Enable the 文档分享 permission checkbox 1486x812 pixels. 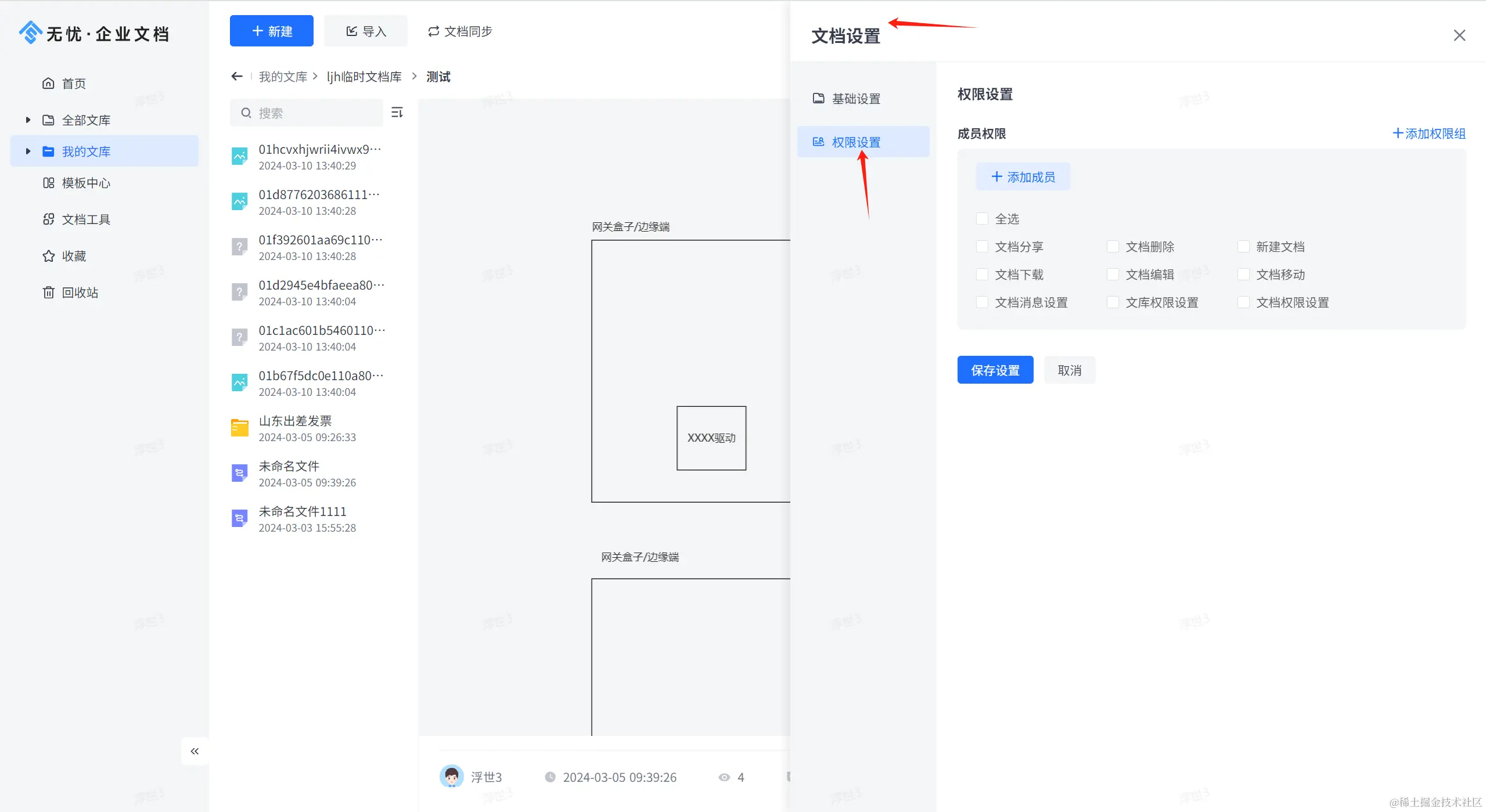[982, 247]
